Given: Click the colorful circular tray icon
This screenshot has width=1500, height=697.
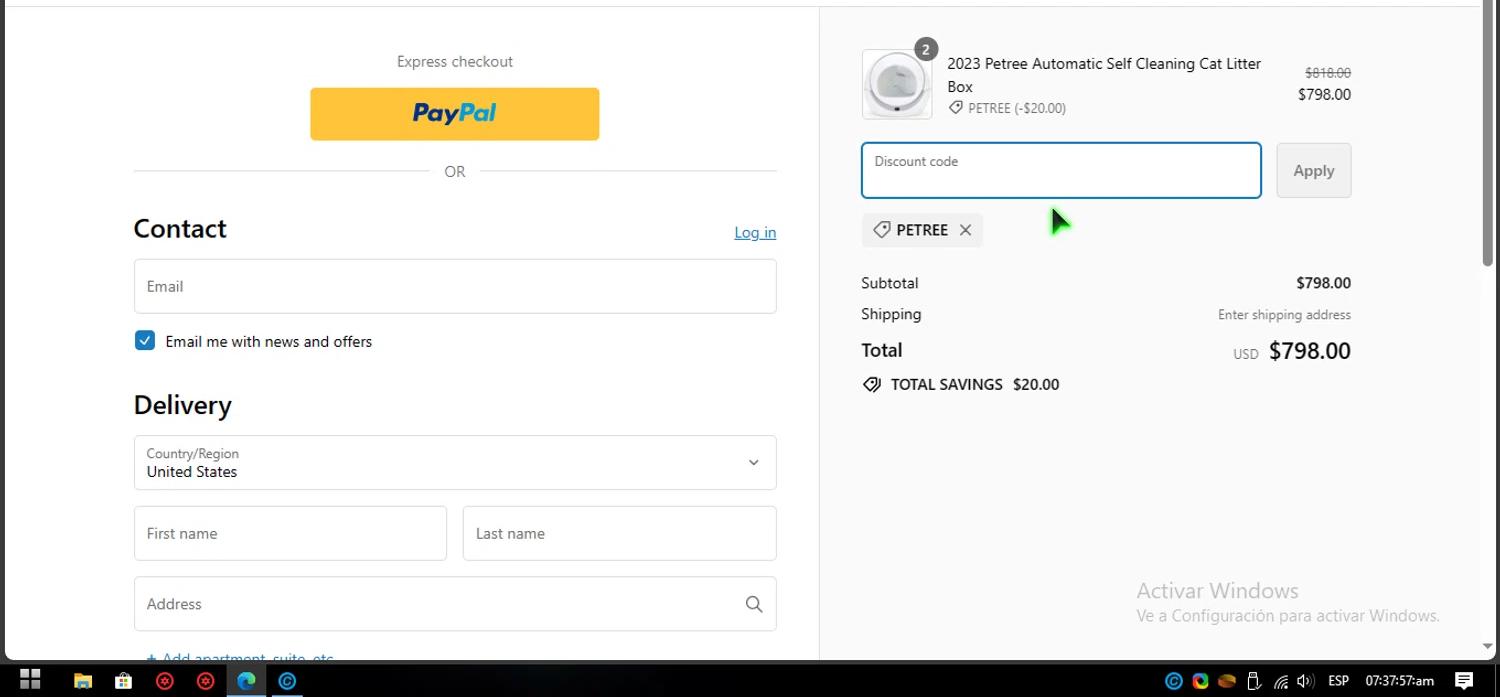Looking at the screenshot, I should 1200,681.
